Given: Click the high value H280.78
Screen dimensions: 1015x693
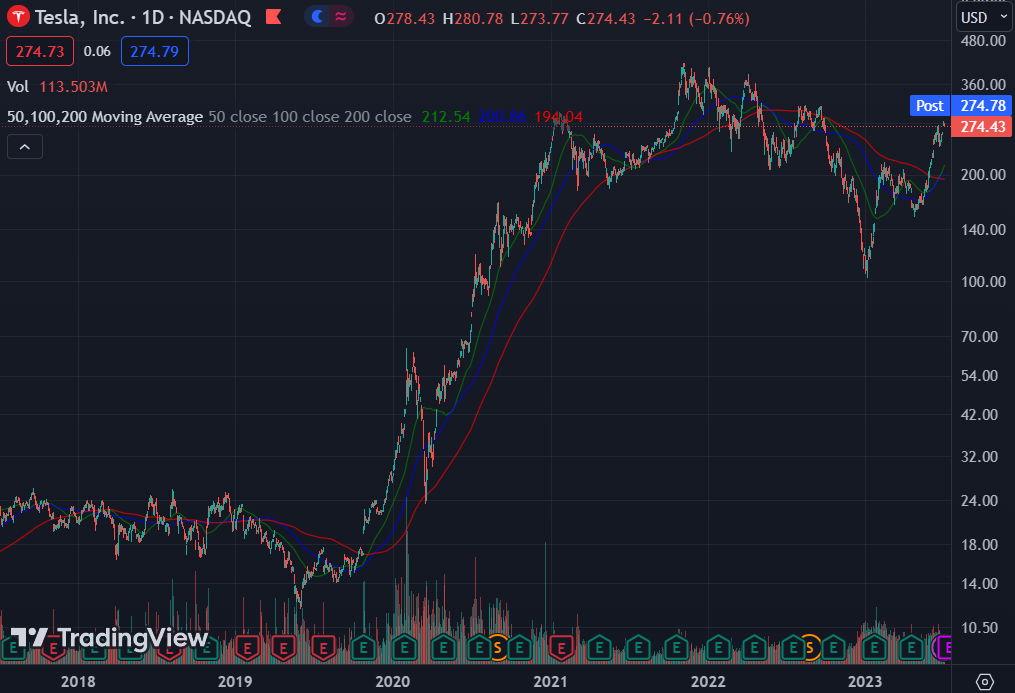Looking at the screenshot, I should pyautogui.click(x=473, y=19).
